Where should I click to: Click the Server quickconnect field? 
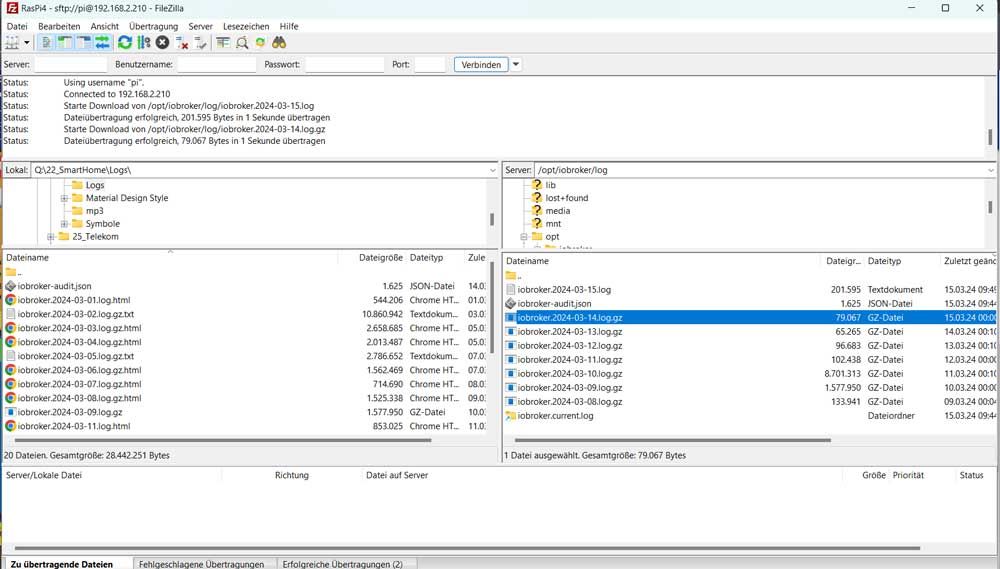pos(70,64)
